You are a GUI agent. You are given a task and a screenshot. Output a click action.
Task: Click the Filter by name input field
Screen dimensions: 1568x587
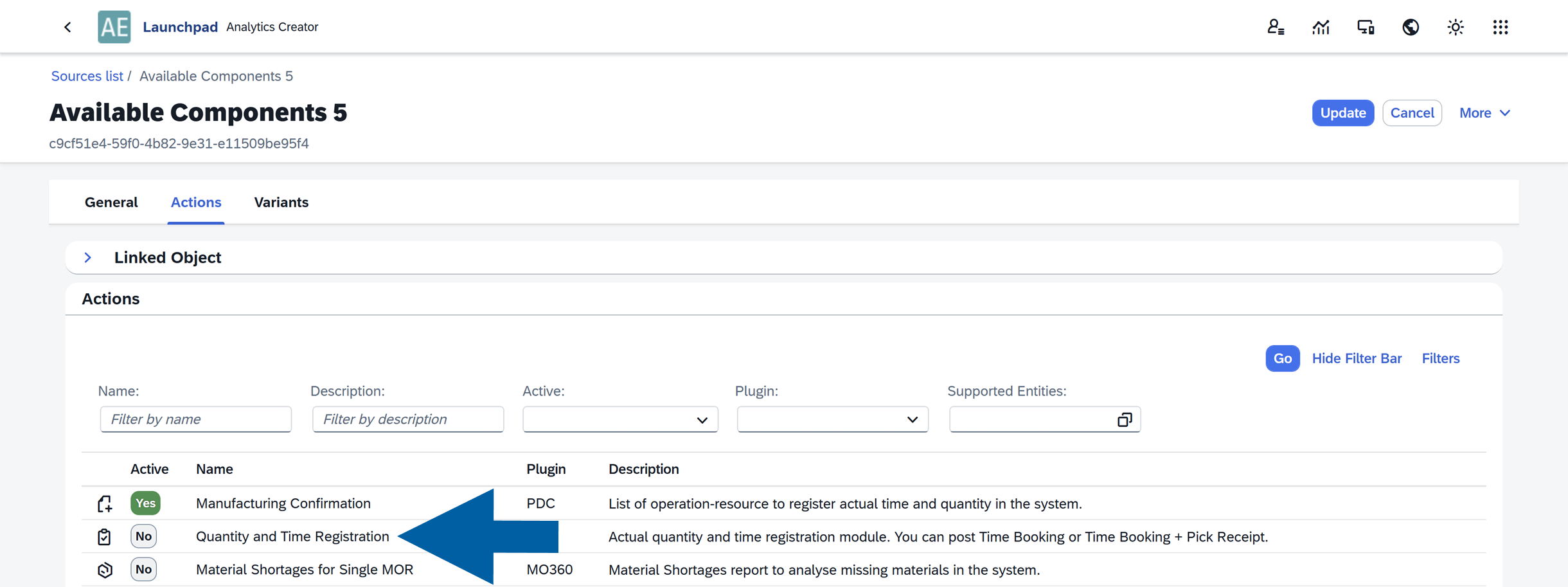coord(195,419)
